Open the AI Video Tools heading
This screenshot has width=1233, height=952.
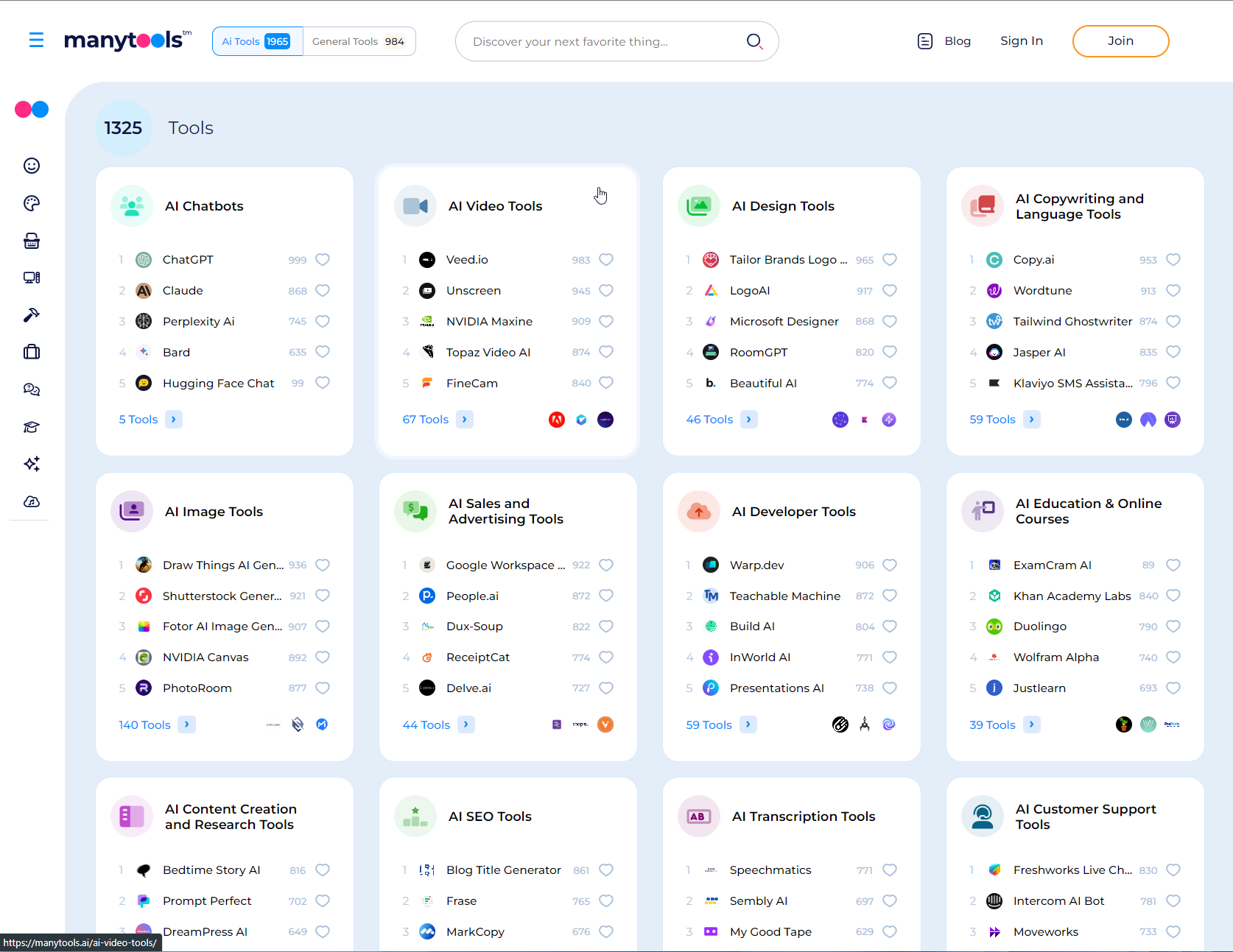pyautogui.click(x=496, y=206)
